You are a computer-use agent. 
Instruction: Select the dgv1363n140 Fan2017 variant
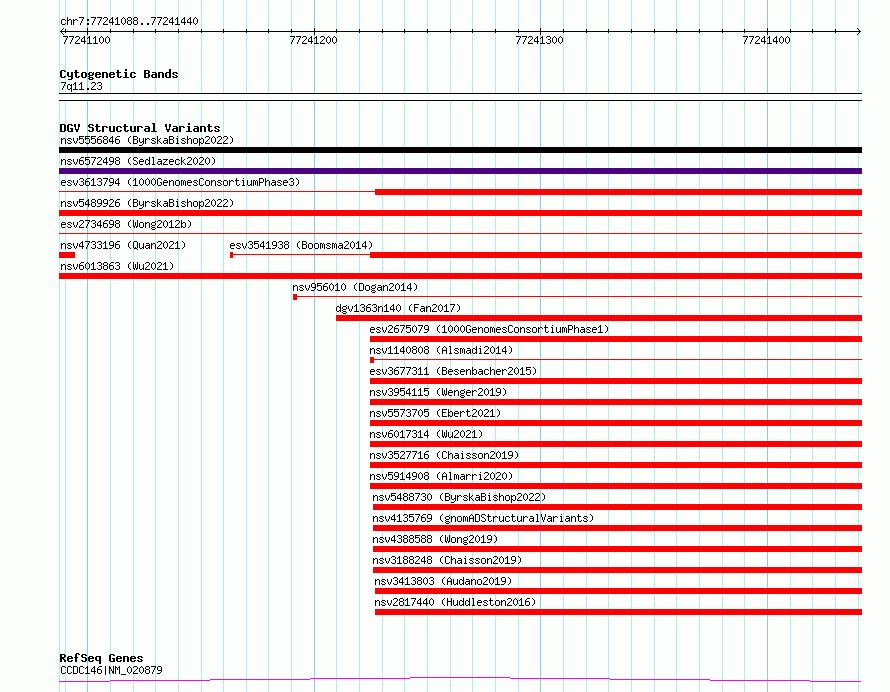(398, 309)
